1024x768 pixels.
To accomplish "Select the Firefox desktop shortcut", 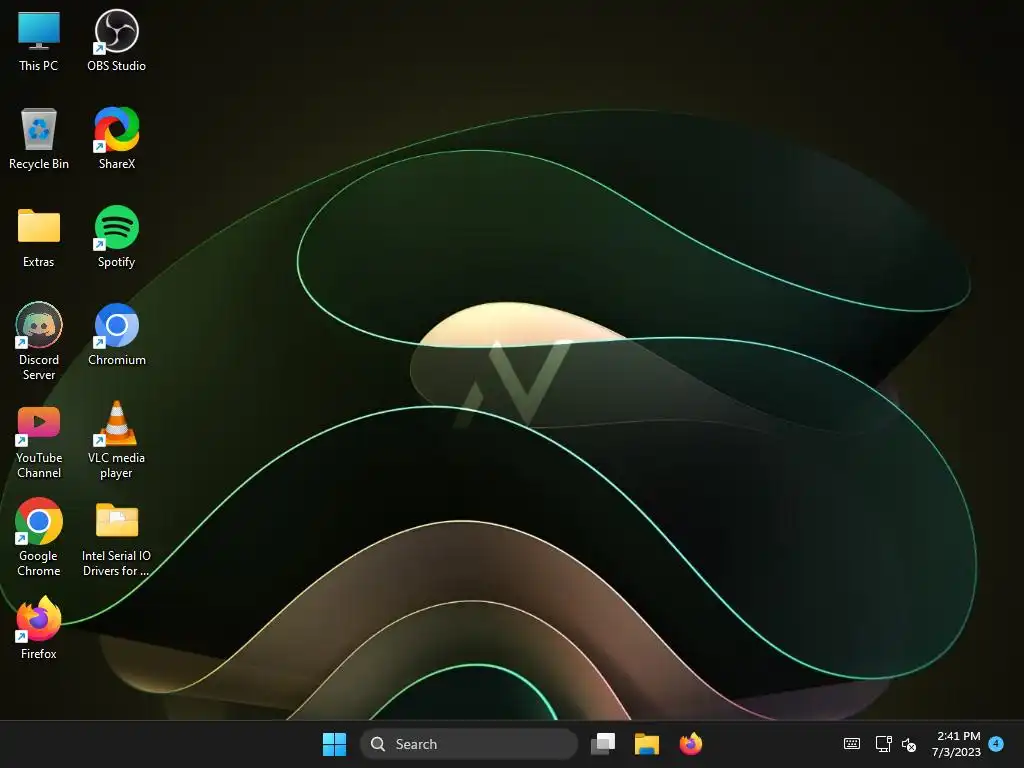I will coord(39,628).
